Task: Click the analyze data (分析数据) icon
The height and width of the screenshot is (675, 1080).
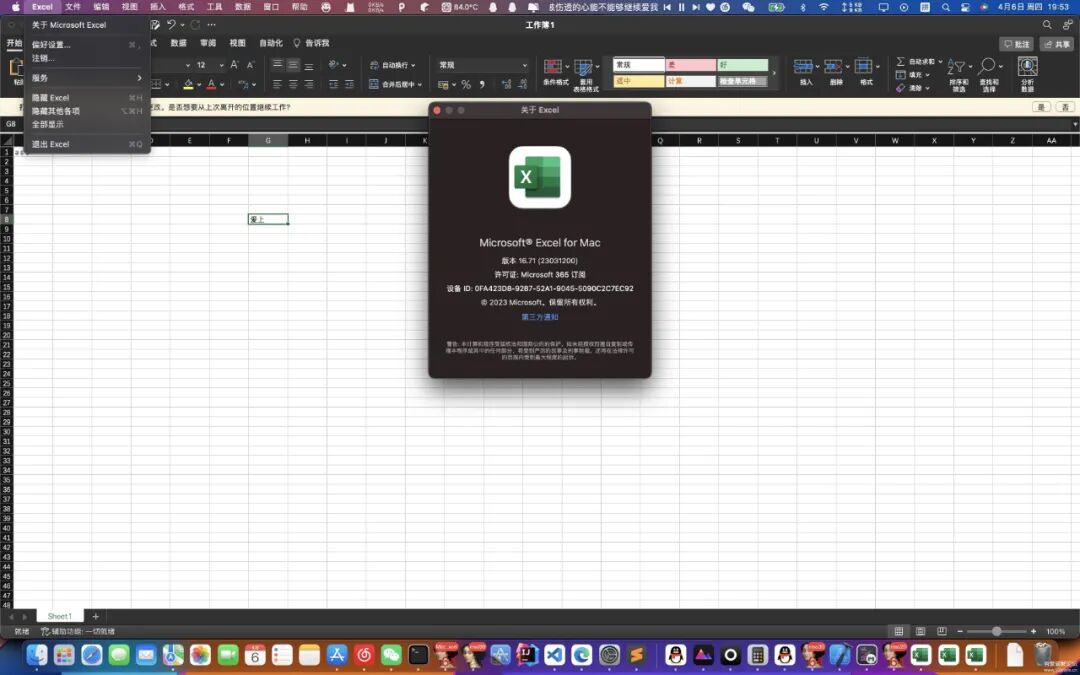Action: click(x=1027, y=67)
